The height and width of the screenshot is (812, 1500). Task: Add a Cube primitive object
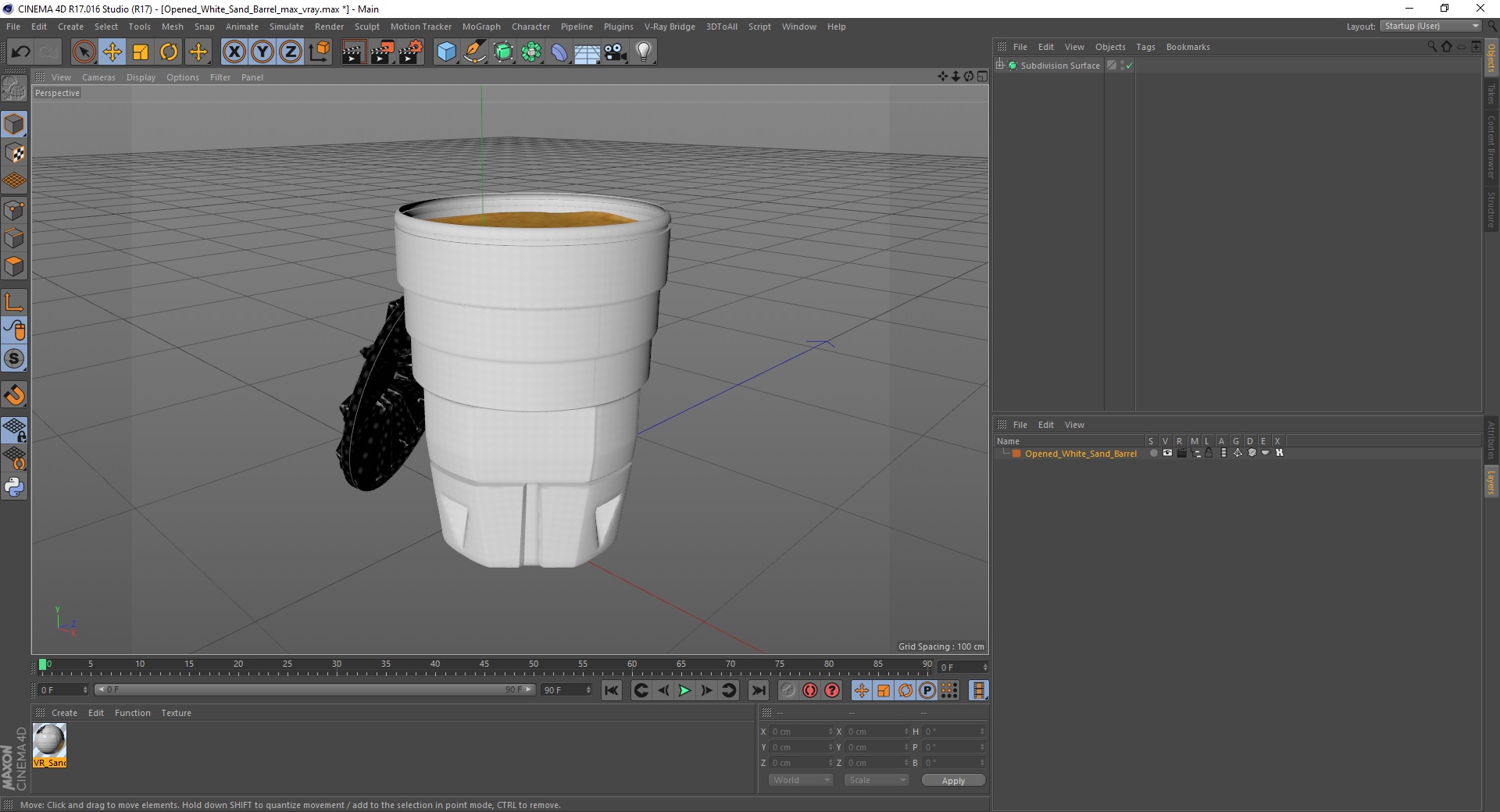coord(446,52)
